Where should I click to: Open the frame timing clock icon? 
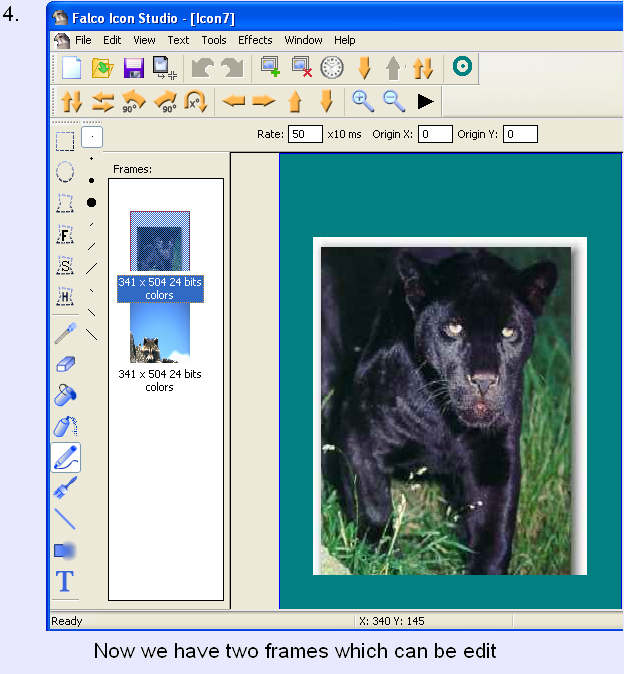[x=332, y=67]
